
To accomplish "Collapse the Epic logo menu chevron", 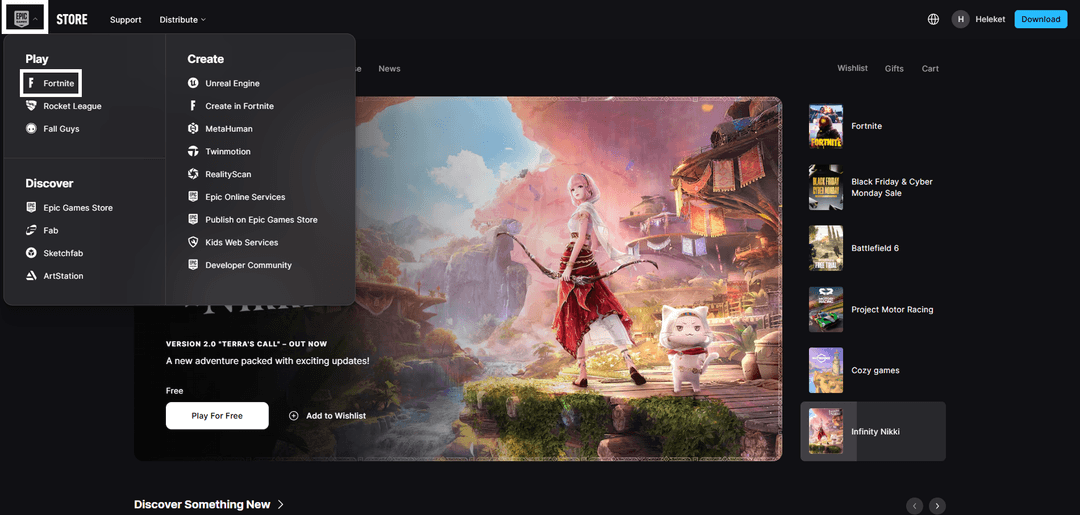I will [36, 19].
